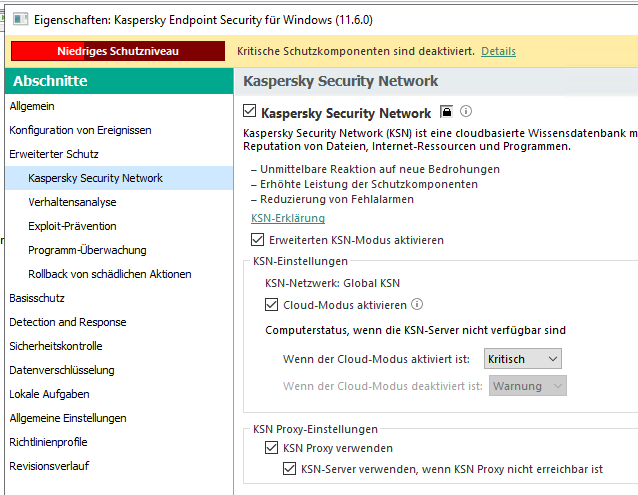Screen dimensions: 638x495
Task: Click info icon beside Kaspersky Security Network heading
Action: (x=466, y=112)
